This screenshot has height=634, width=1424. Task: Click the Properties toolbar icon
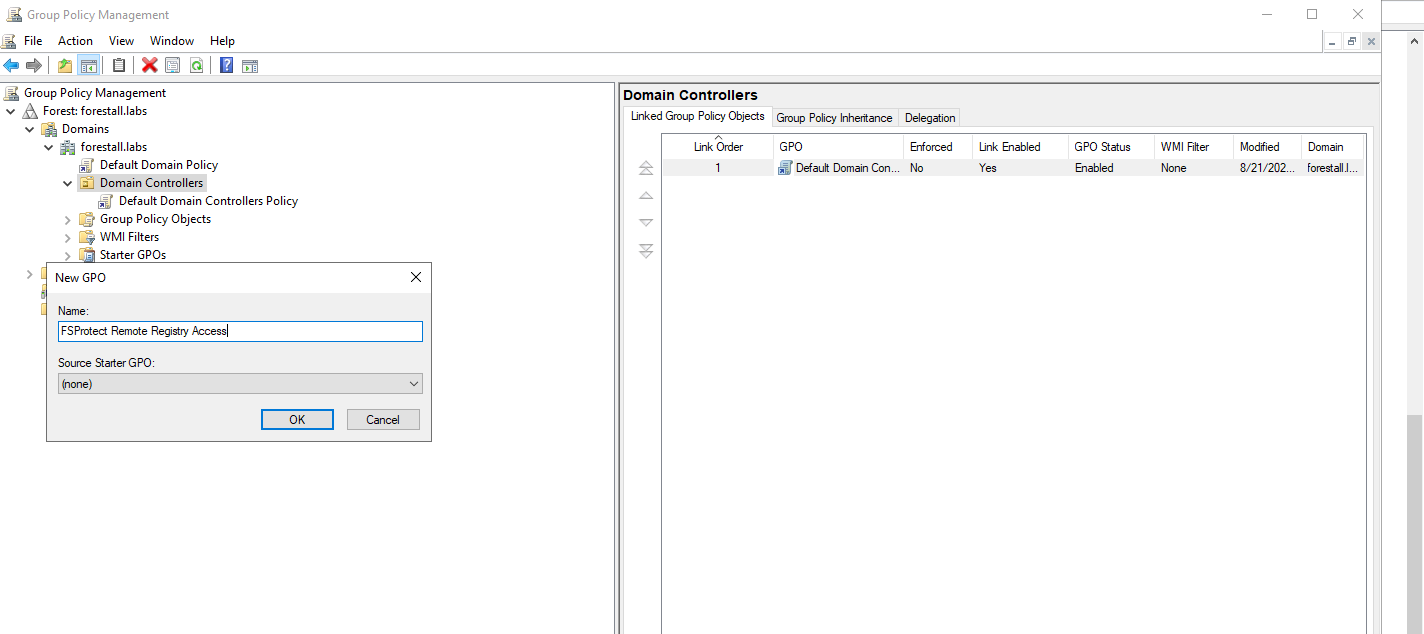tap(172, 66)
